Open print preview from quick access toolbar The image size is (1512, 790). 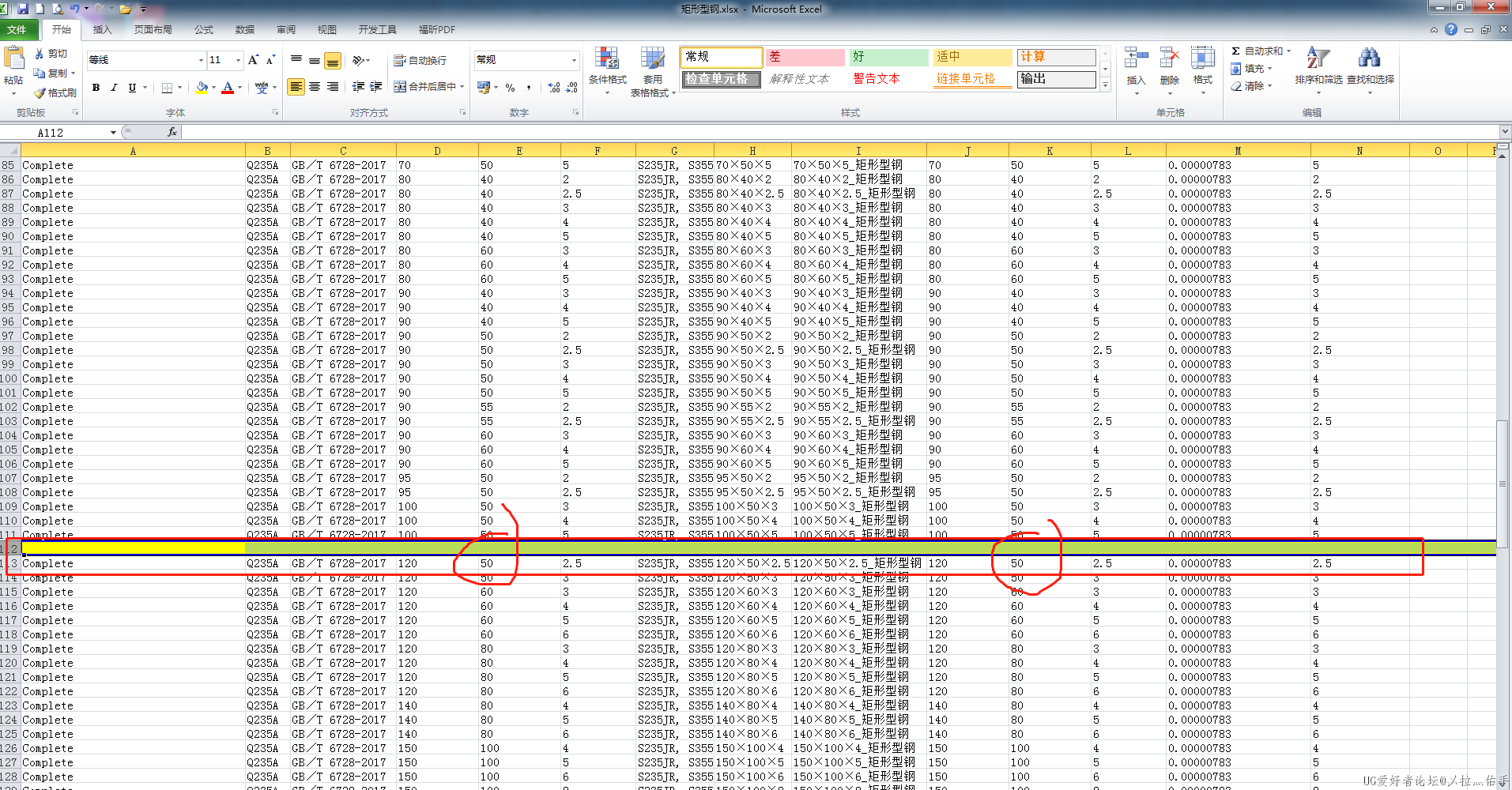[x=58, y=9]
